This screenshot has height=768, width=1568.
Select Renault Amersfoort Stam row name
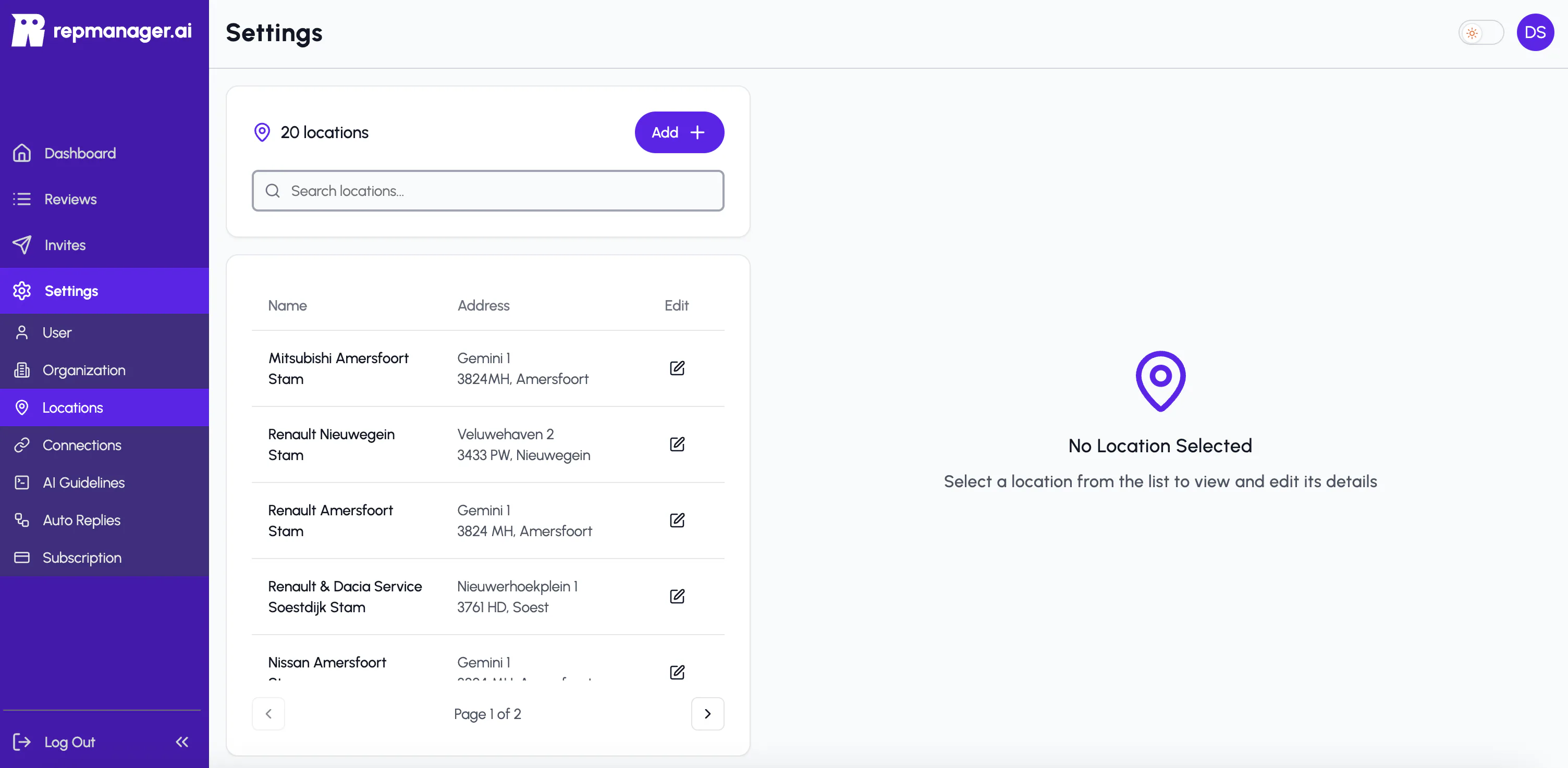pos(330,521)
